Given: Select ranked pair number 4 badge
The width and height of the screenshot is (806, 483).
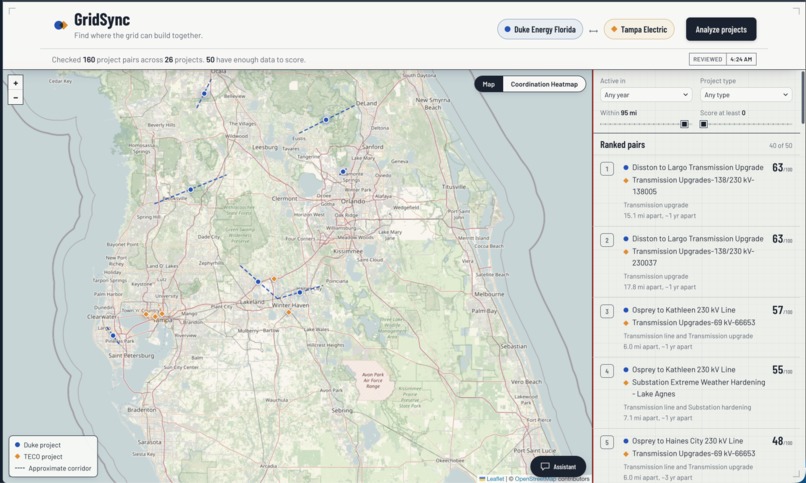Looking at the screenshot, I should point(607,370).
